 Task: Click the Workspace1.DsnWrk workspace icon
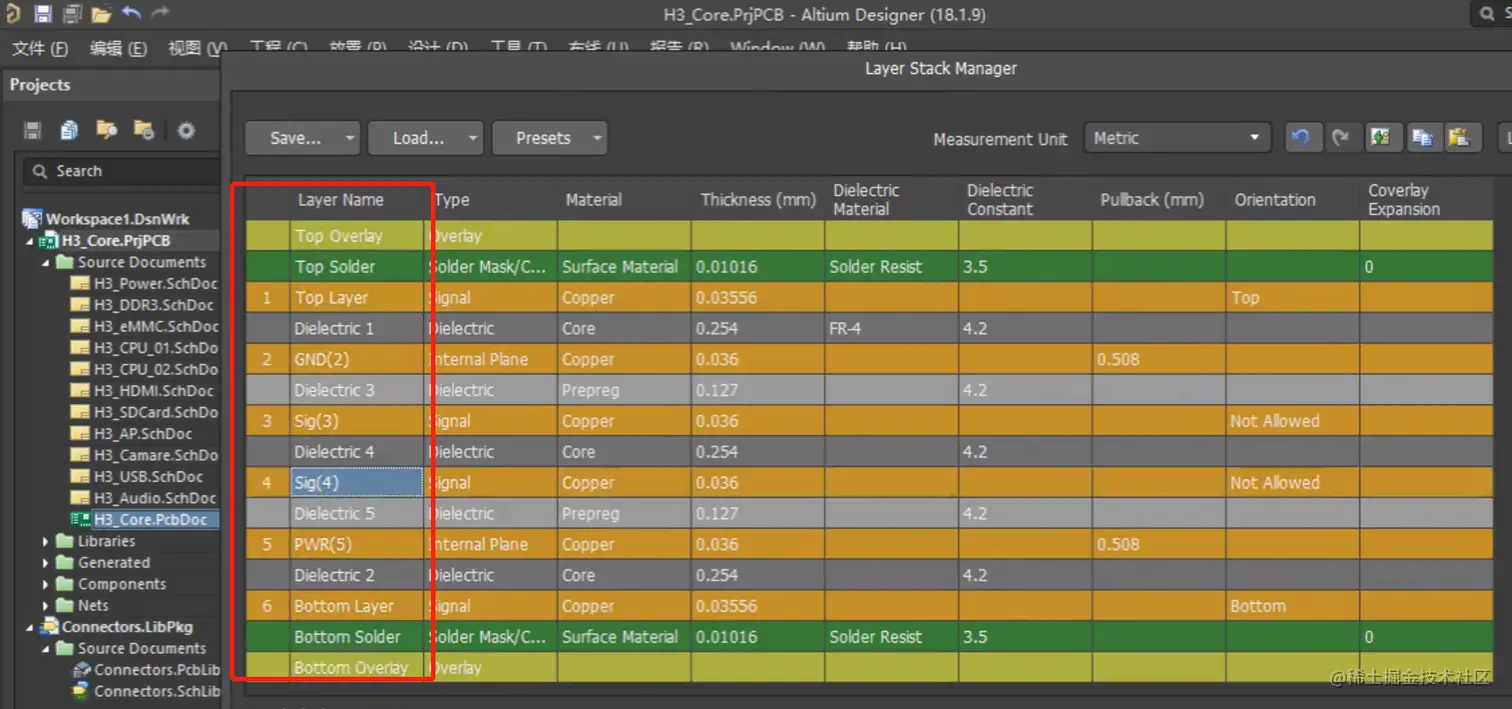tap(32, 219)
